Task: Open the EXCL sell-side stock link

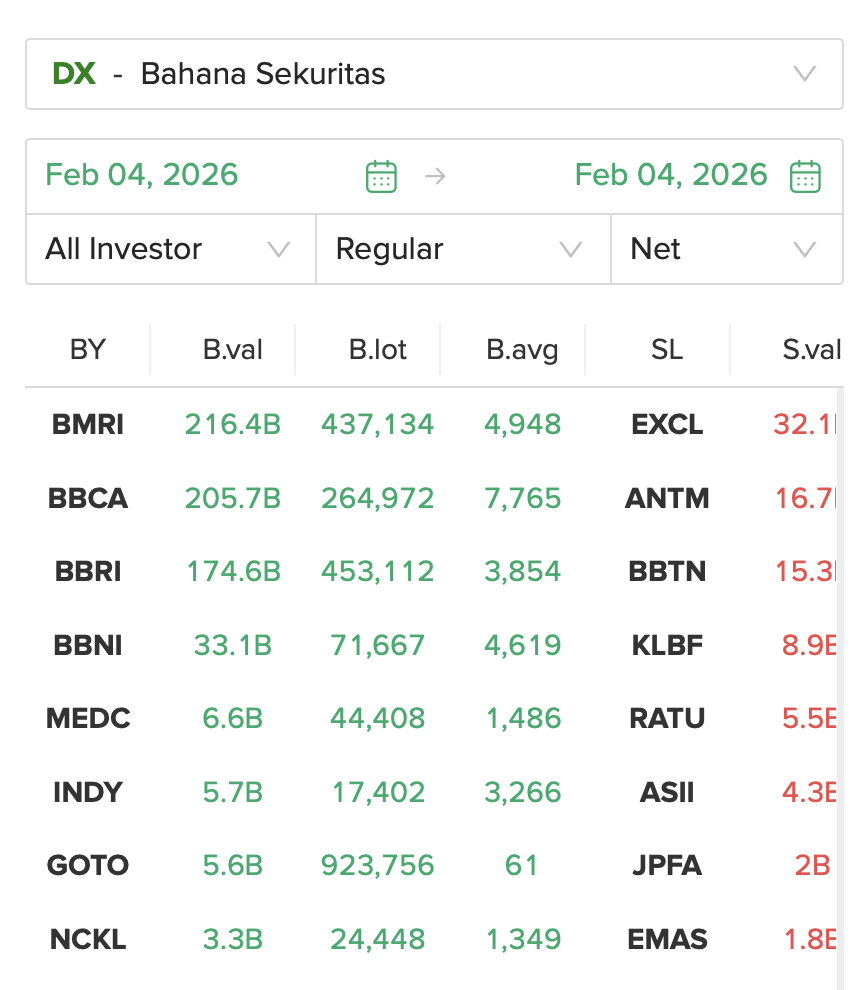Action: point(667,425)
